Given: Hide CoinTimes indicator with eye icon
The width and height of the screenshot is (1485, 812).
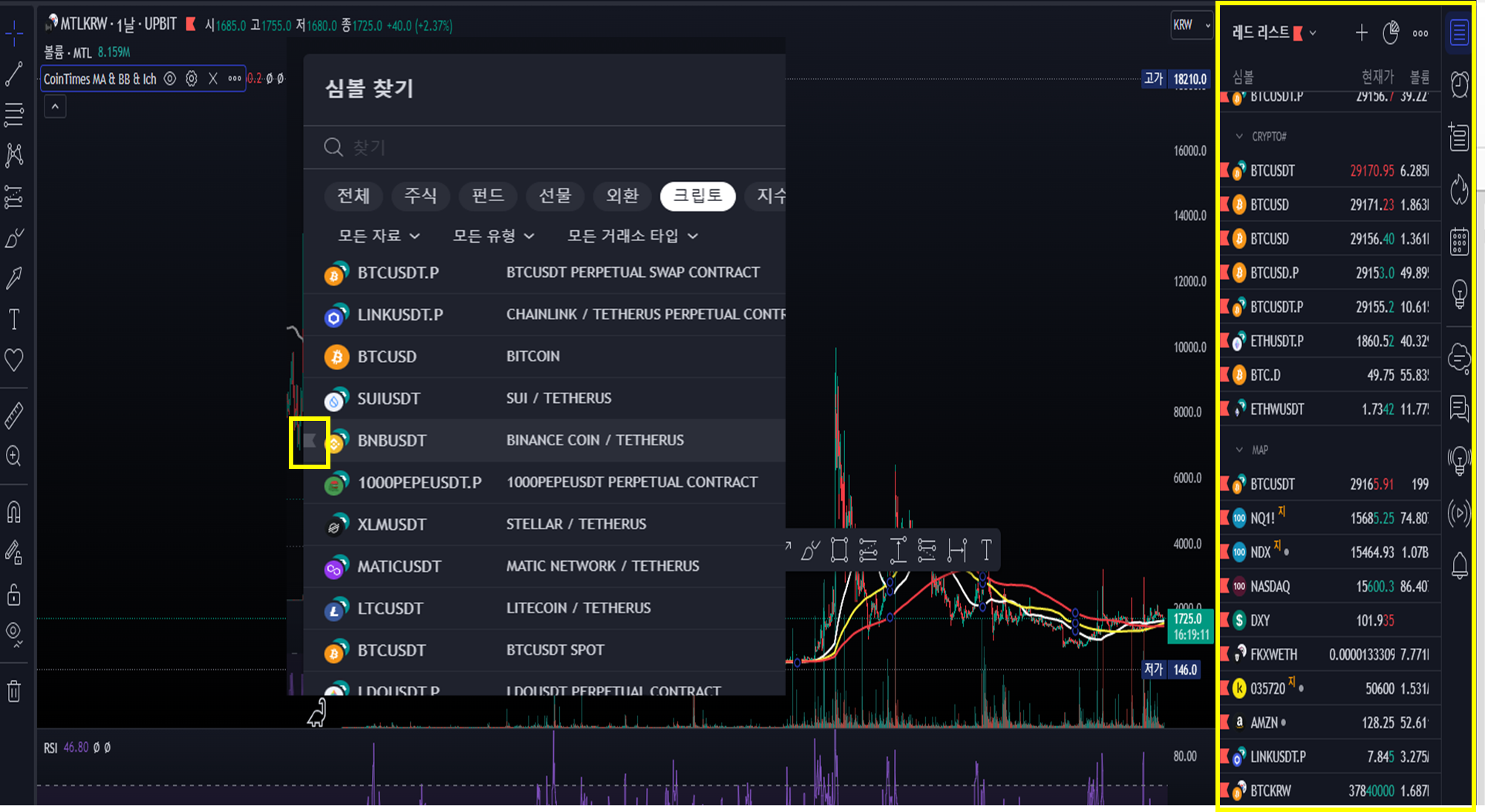Looking at the screenshot, I should pyautogui.click(x=169, y=79).
